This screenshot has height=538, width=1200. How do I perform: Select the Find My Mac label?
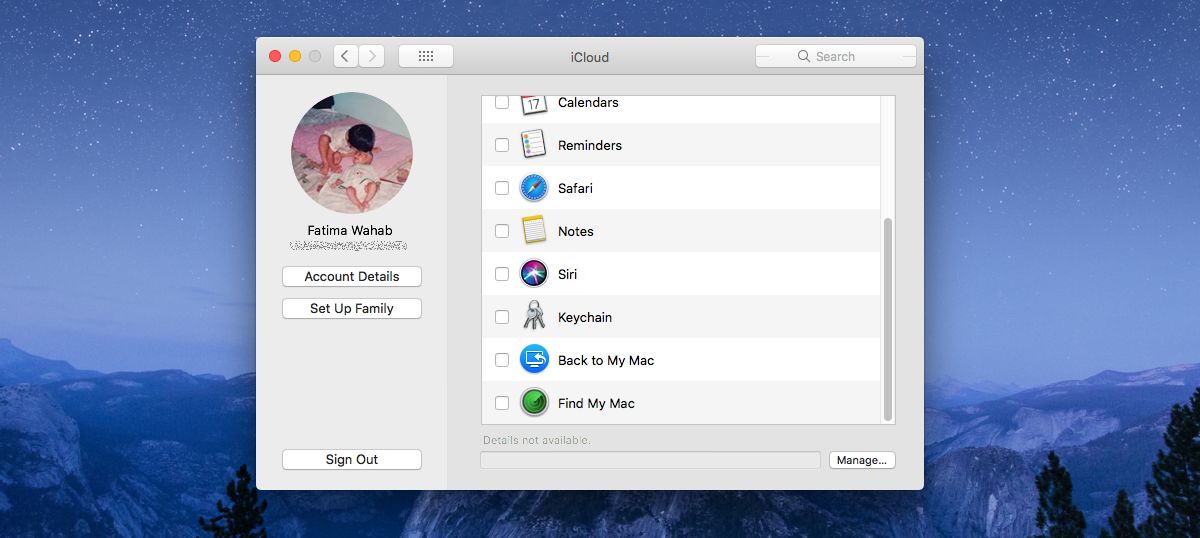click(596, 403)
